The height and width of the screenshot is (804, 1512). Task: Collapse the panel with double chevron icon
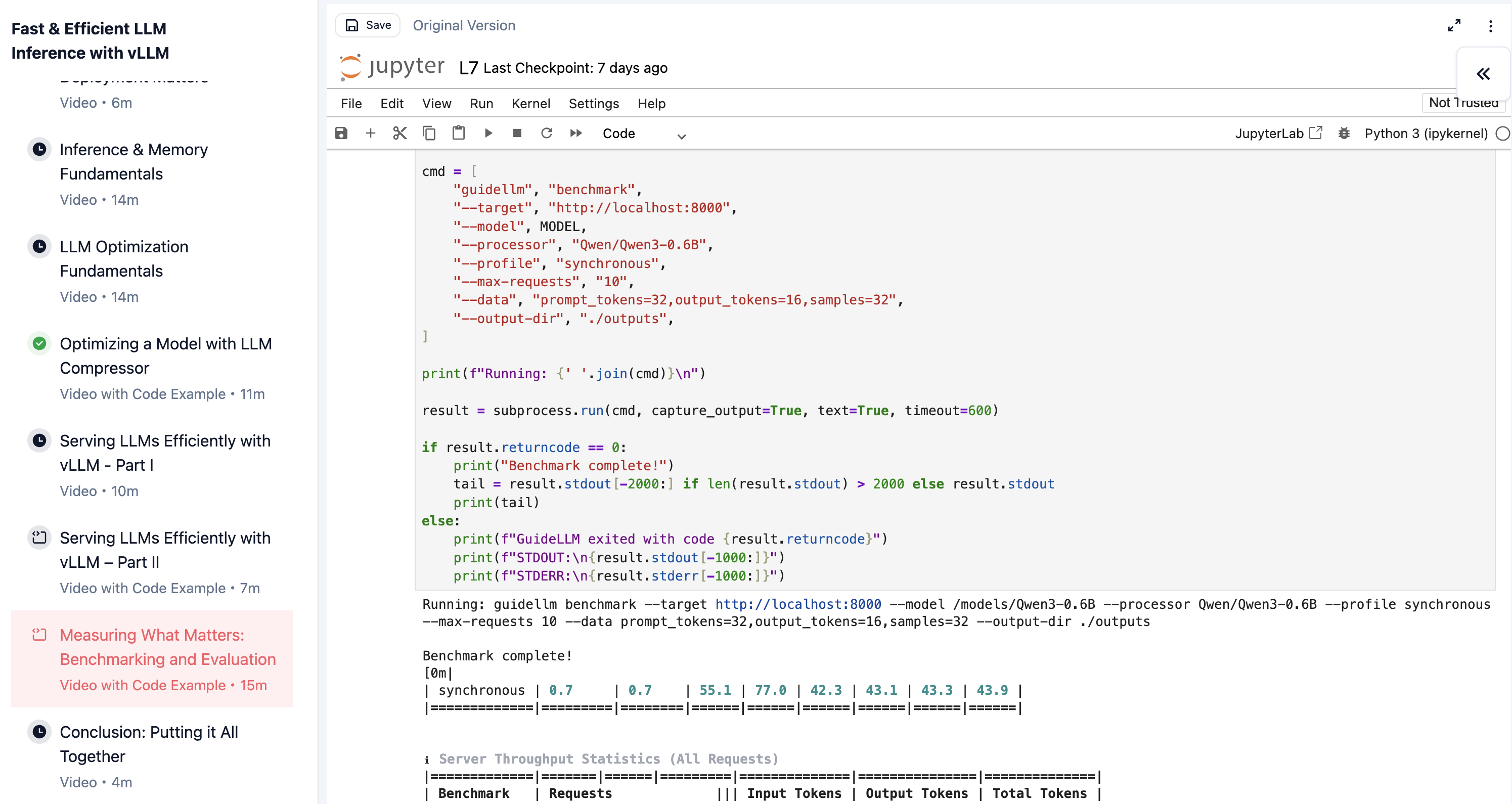[1483, 74]
